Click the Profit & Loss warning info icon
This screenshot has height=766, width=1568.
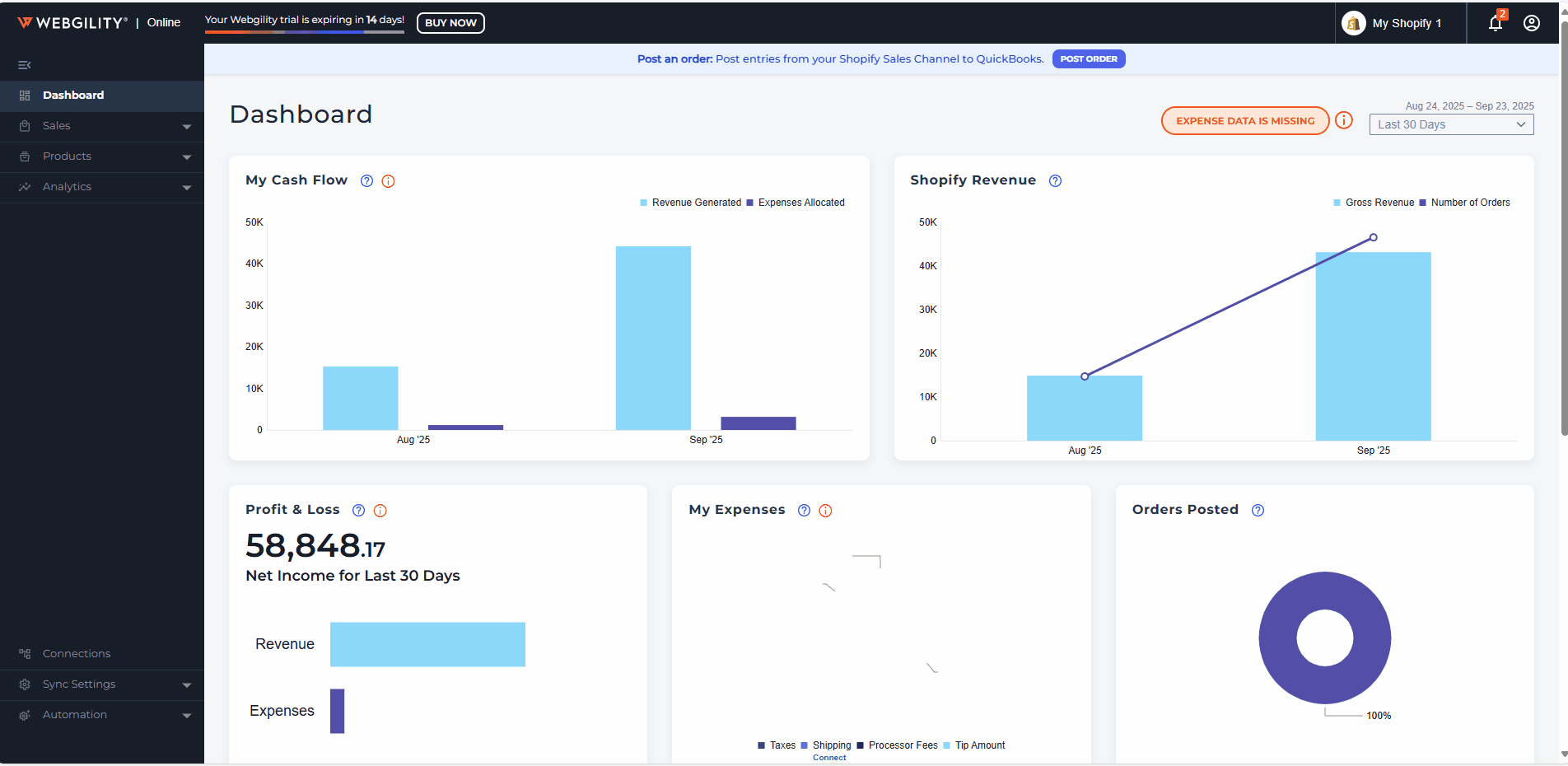pos(380,511)
